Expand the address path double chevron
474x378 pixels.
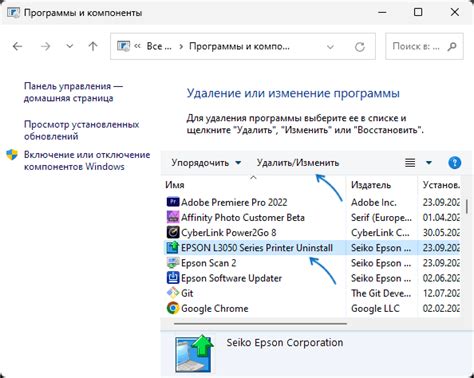pos(137,46)
